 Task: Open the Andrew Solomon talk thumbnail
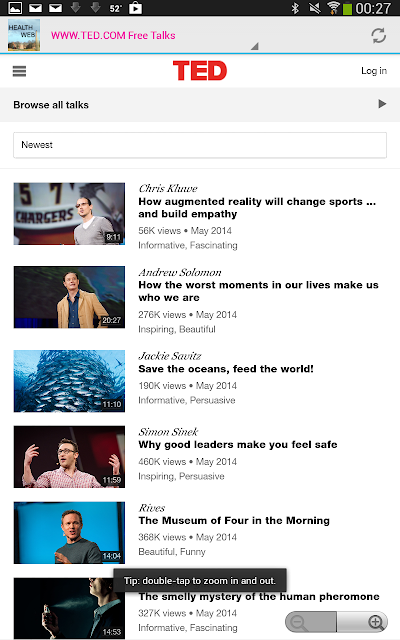pyautogui.click(x=69, y=297)
